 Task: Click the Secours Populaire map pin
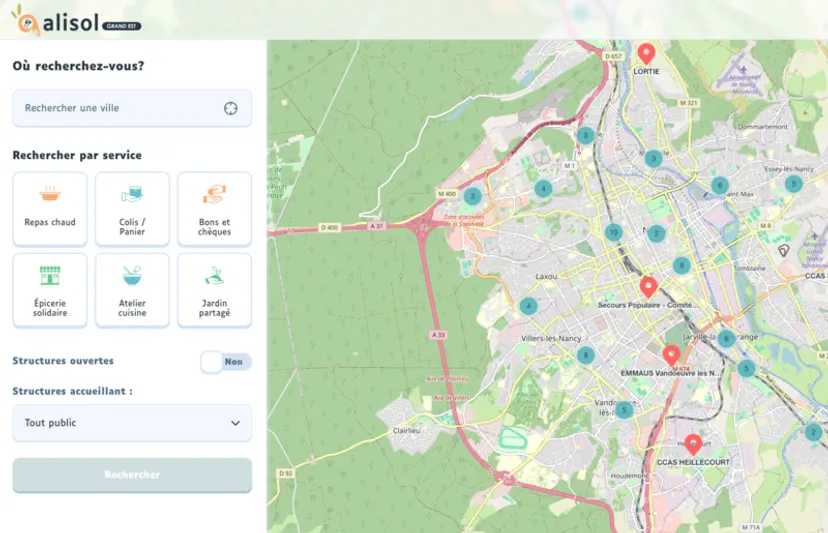[648, 287]
